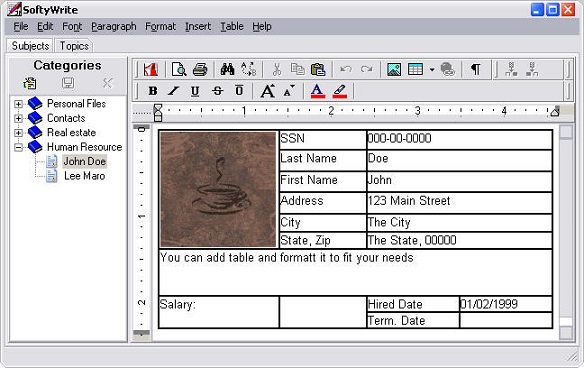The height and width of the screenshot is (368, 584).
Task: Open the Font menu
Action: [72, 26]
